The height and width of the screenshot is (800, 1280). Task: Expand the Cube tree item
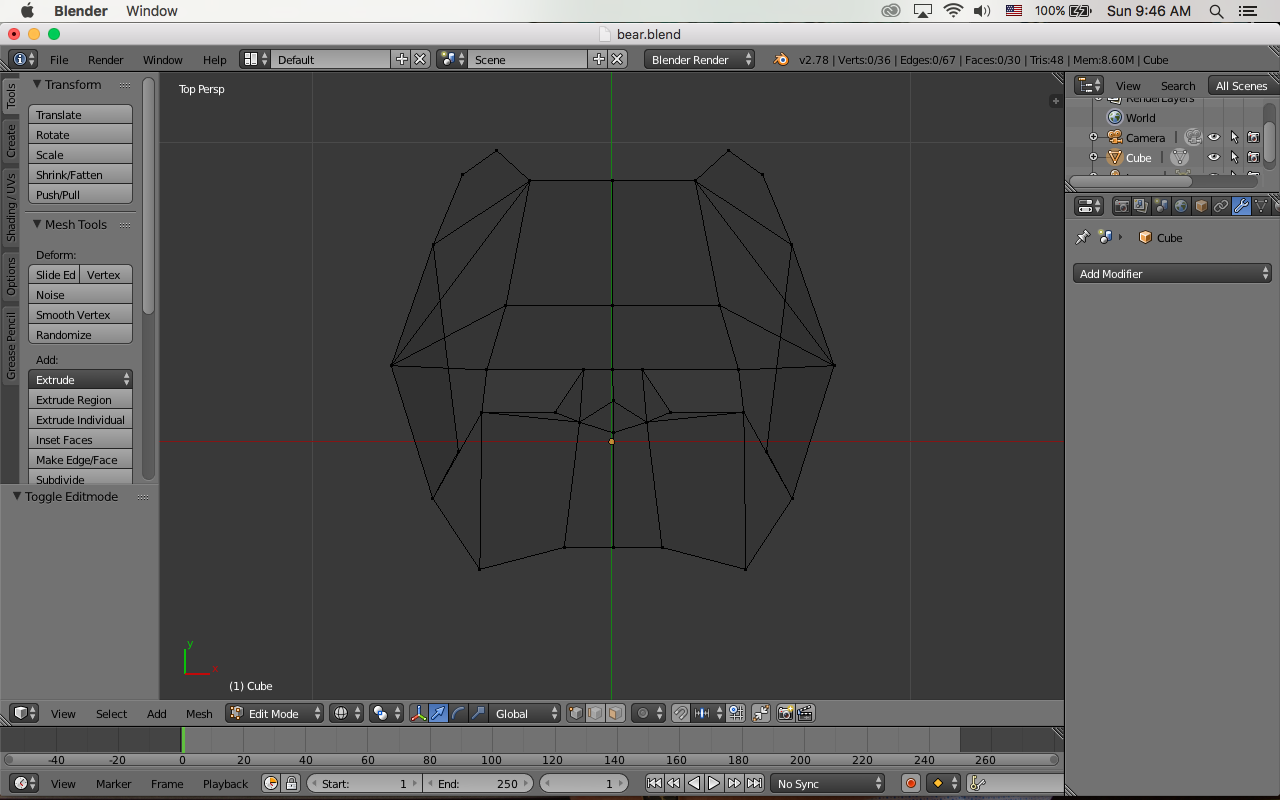click(1093, 157)
